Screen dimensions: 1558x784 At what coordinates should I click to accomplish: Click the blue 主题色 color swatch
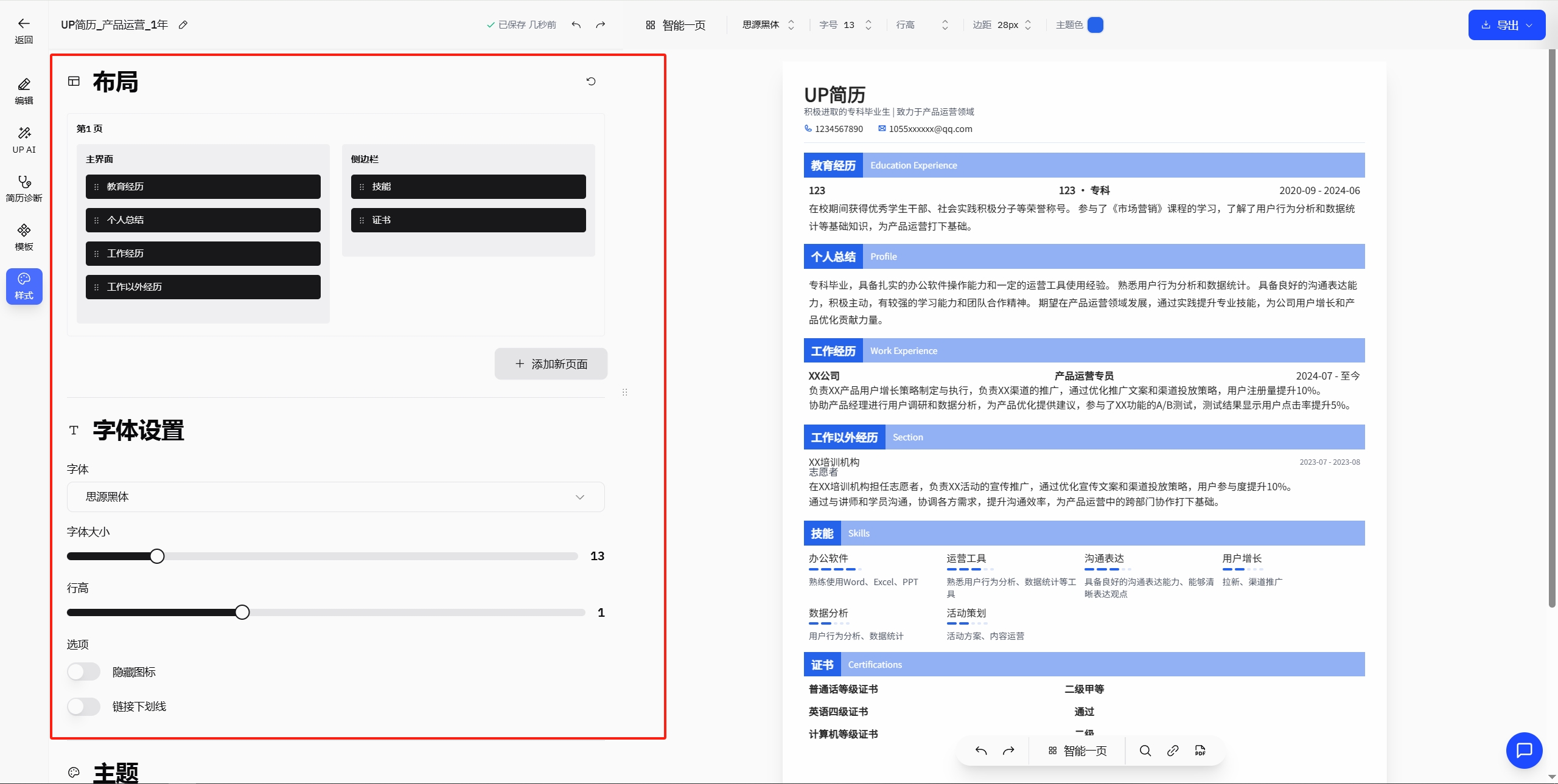[x=1095, y=25]
